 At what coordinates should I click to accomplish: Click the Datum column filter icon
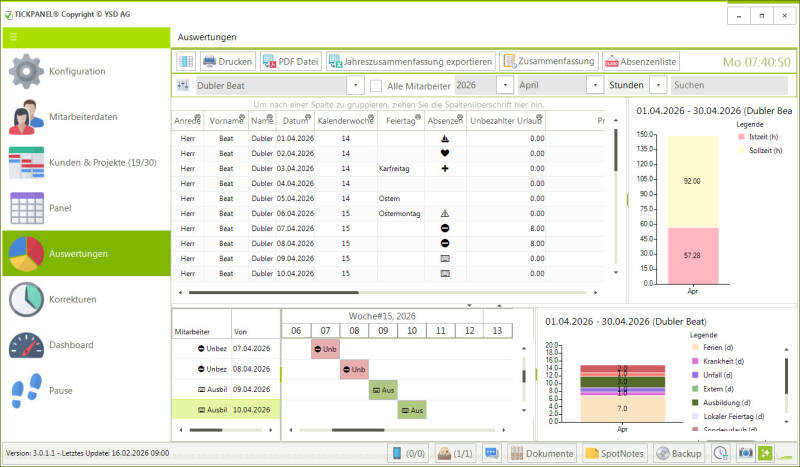pyautogui.click(x=308, y=117)
